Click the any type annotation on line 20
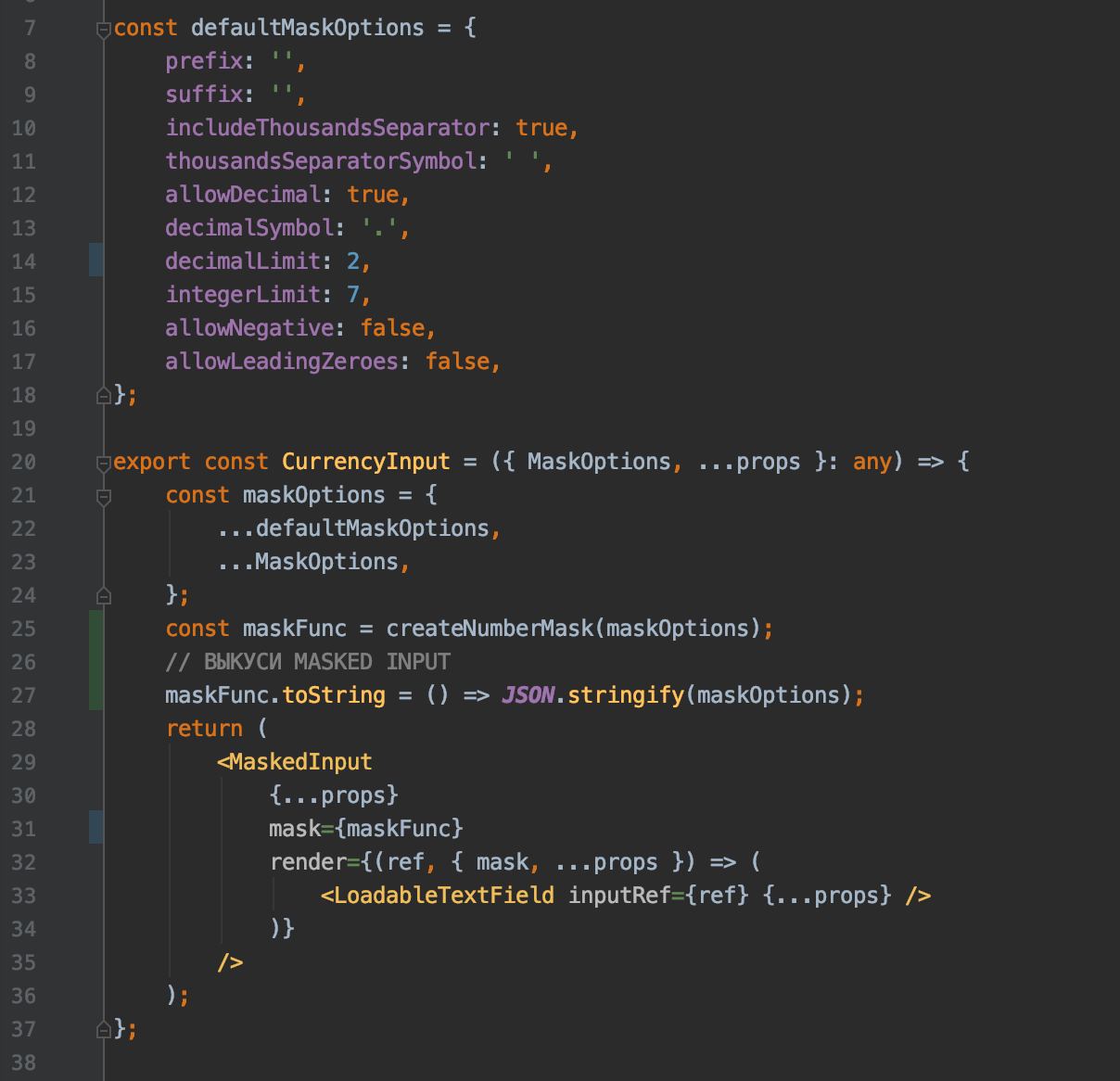 coord(872,462)
